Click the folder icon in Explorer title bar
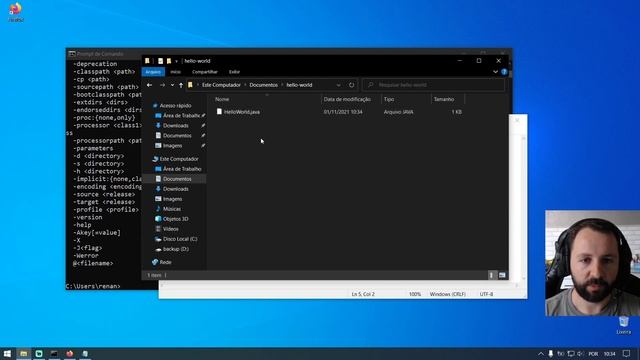Viewport: 640px width, 360px height. click(x=147, y=61)
